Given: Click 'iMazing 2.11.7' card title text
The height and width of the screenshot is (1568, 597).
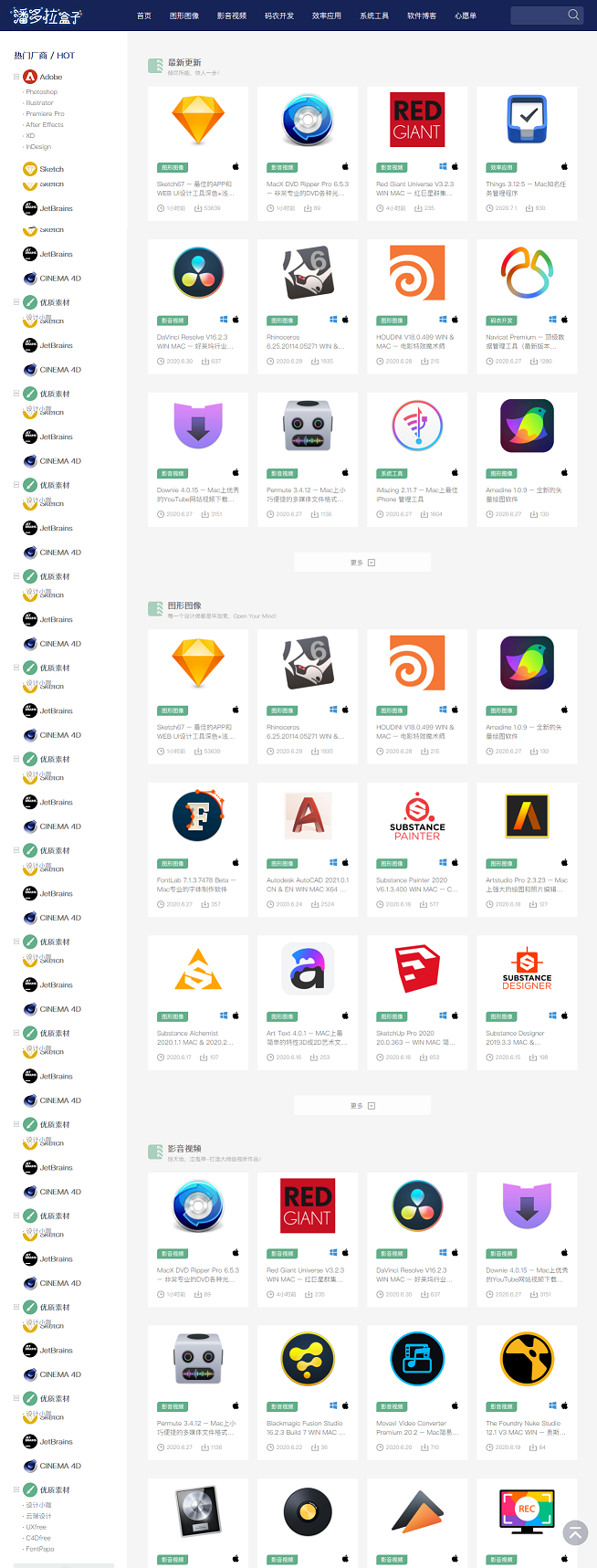Looking at the screenshot, I should (417, 495).
